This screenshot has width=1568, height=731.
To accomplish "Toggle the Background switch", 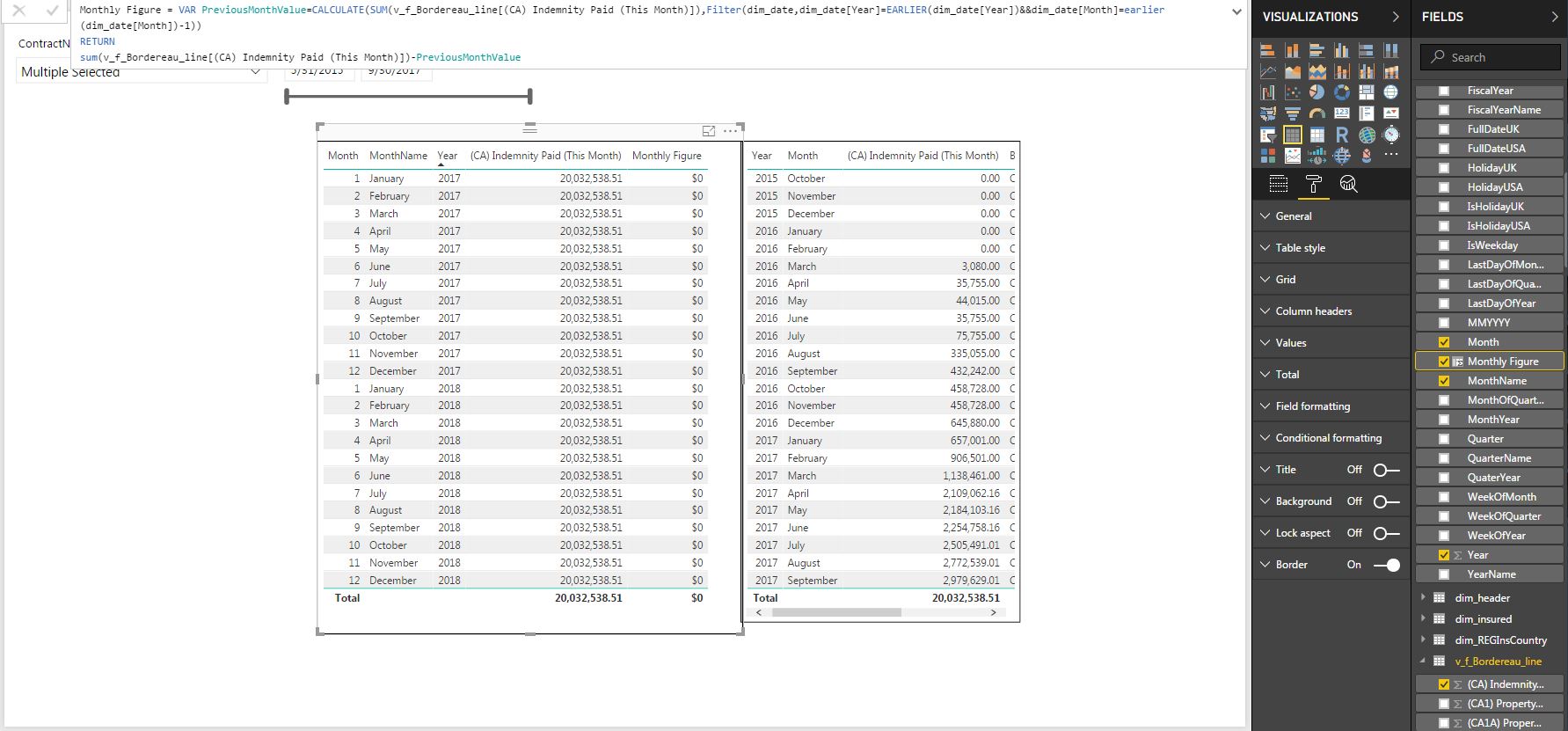I will point(1386,501).
